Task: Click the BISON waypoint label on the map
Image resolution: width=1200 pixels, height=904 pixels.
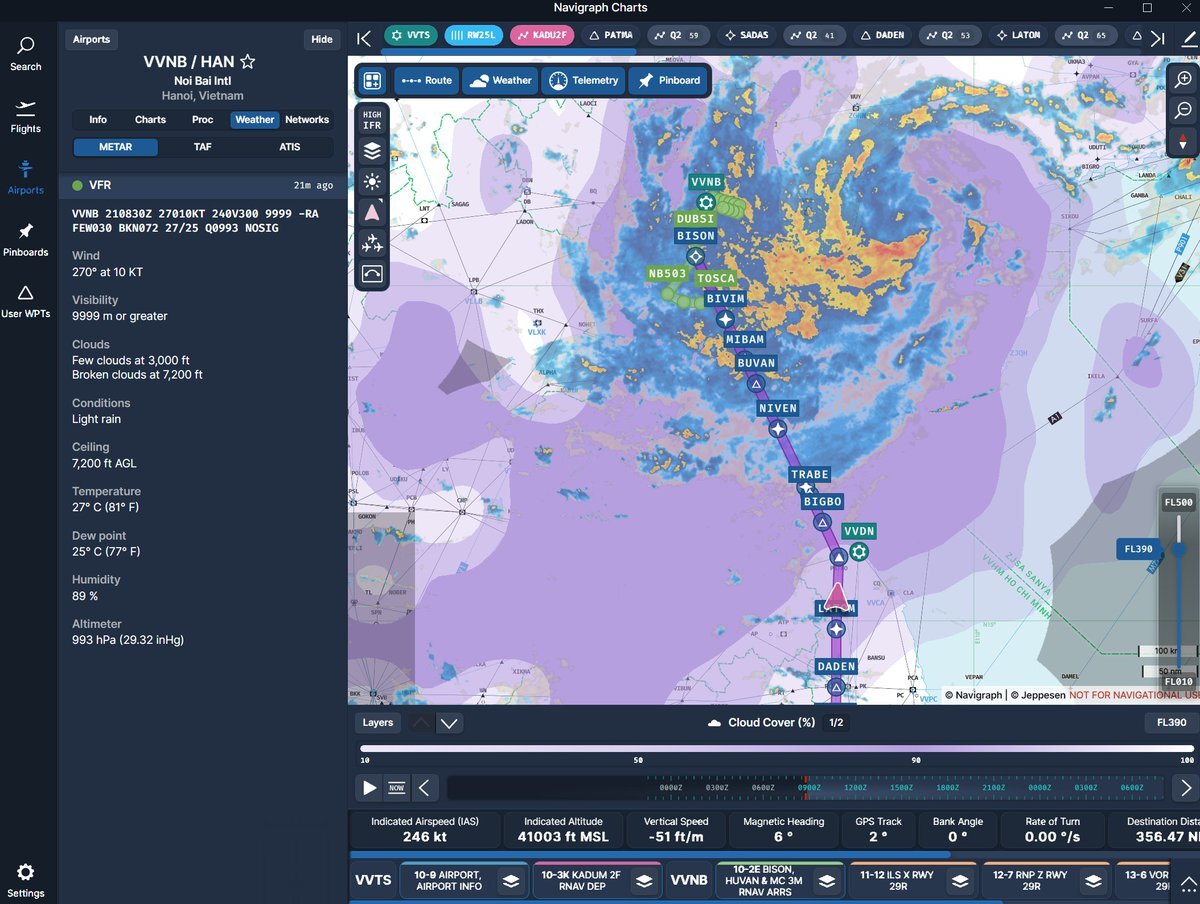Action: coord(696,236)
